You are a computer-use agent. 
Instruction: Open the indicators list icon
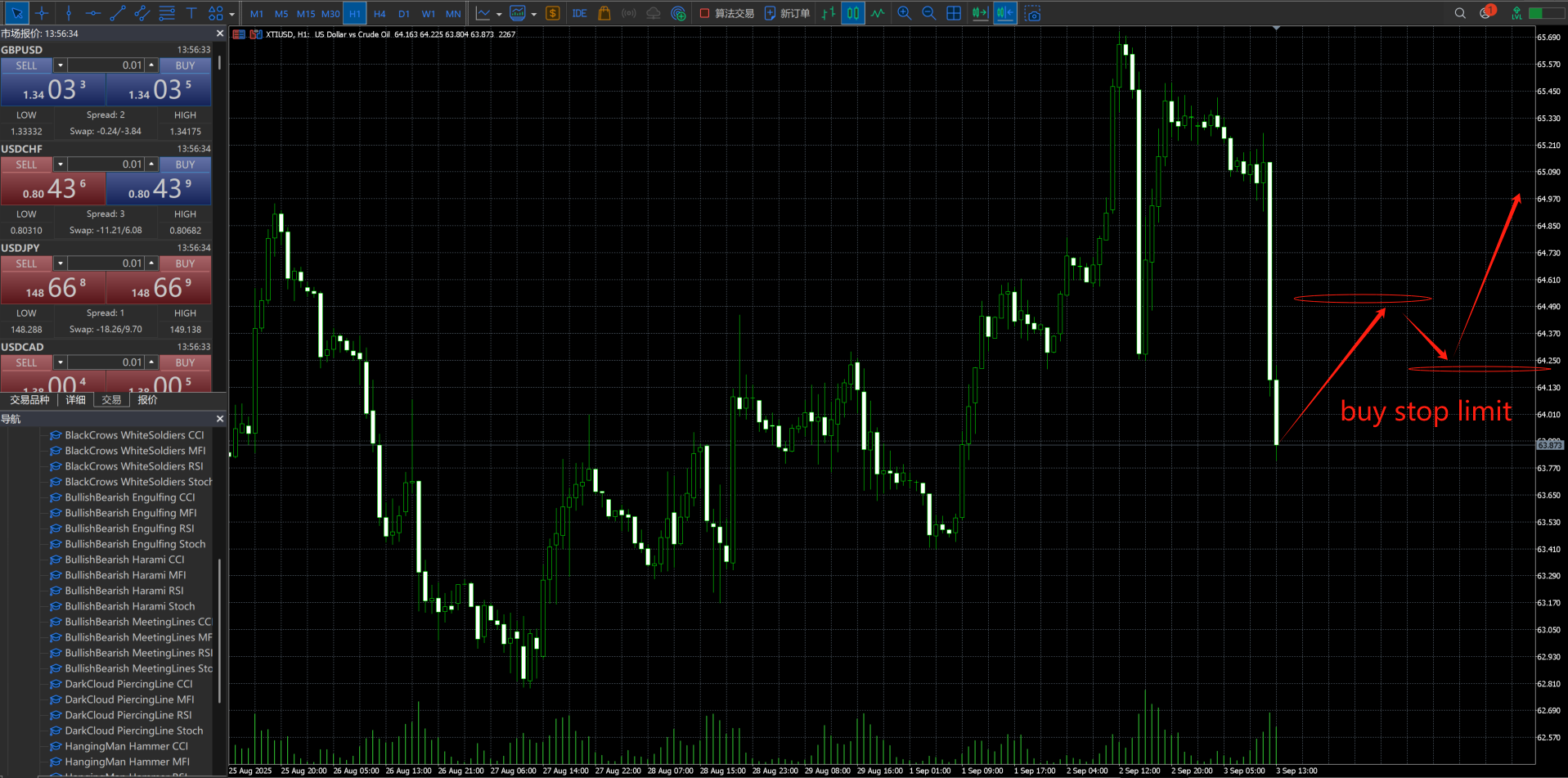(518, 13)
